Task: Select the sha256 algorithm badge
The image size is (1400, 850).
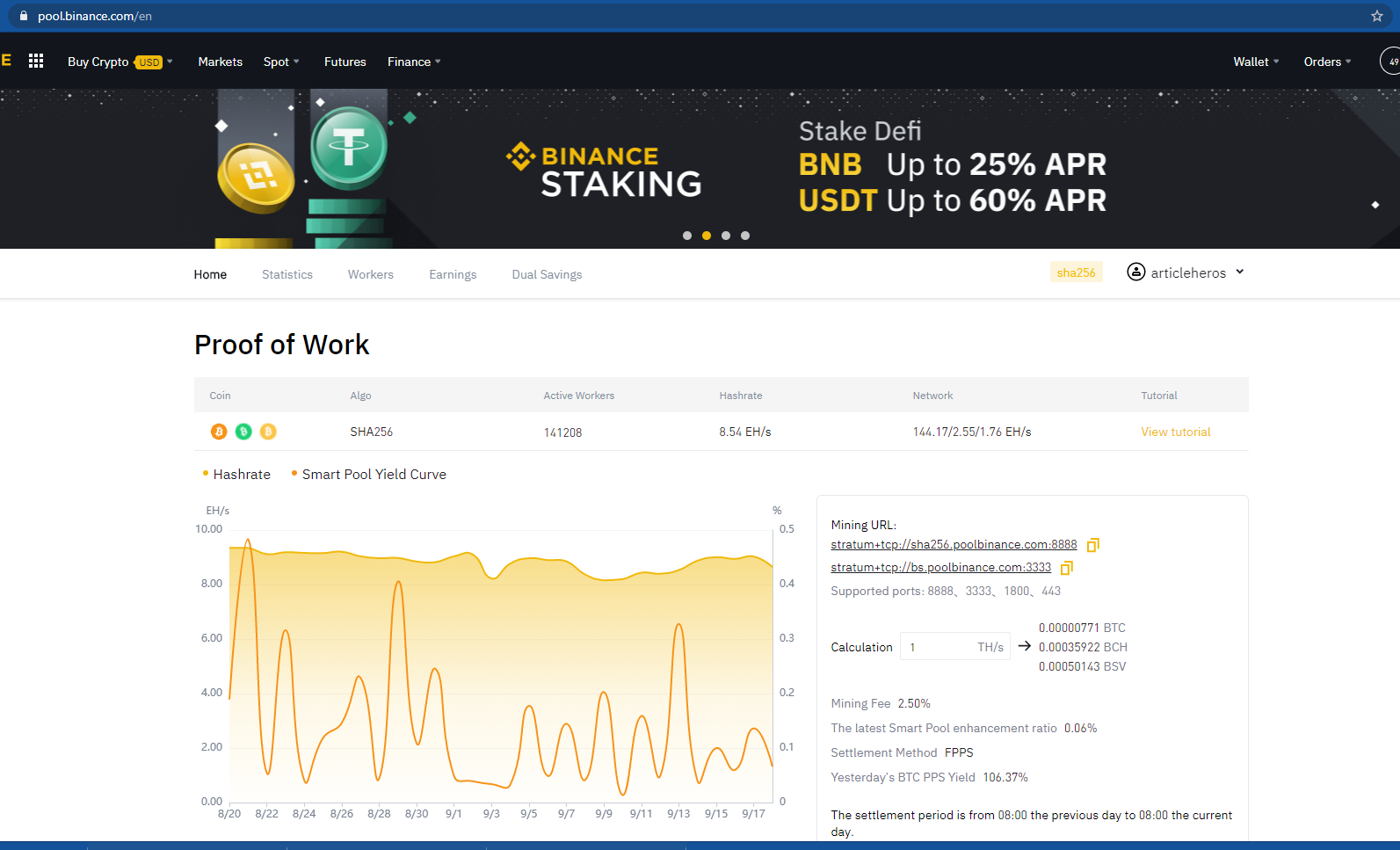Action: (1076, 272)
